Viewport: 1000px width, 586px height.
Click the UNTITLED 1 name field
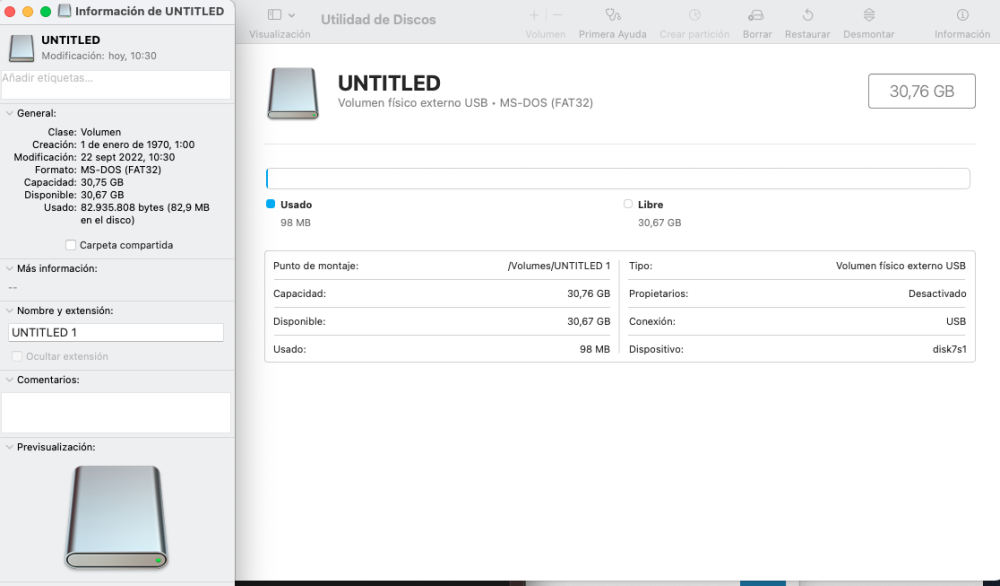pyautogui.click(x=116, y=332)
